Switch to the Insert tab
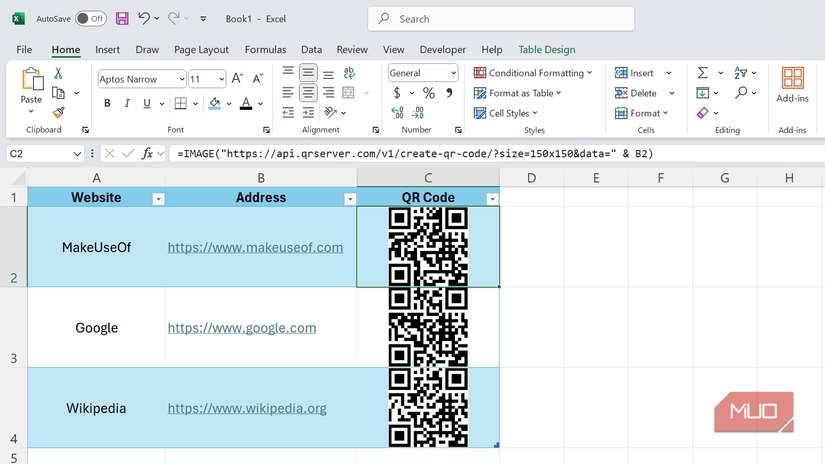The height and width of the screenshot is (464, 825). 107,49
